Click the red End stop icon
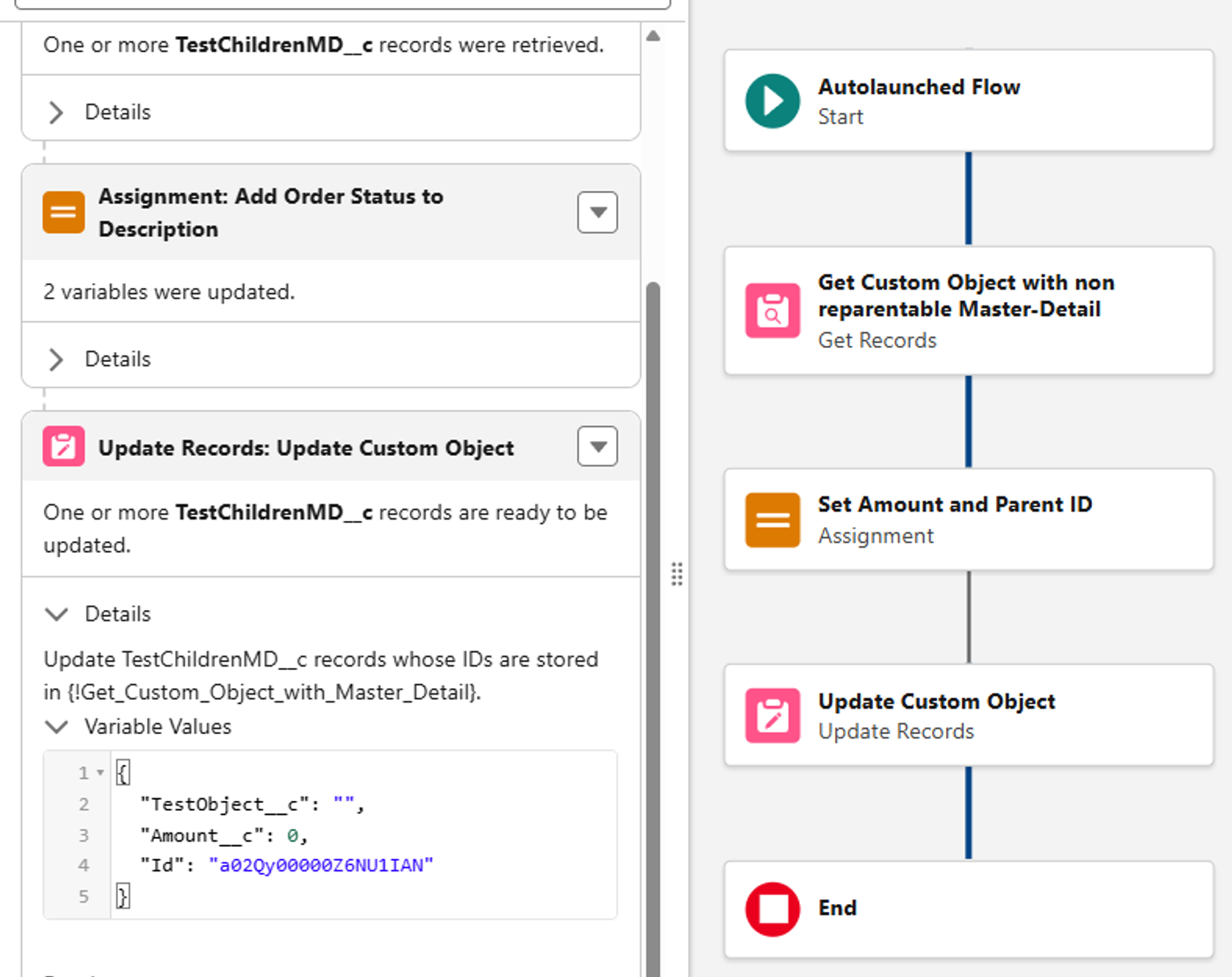 773,909
